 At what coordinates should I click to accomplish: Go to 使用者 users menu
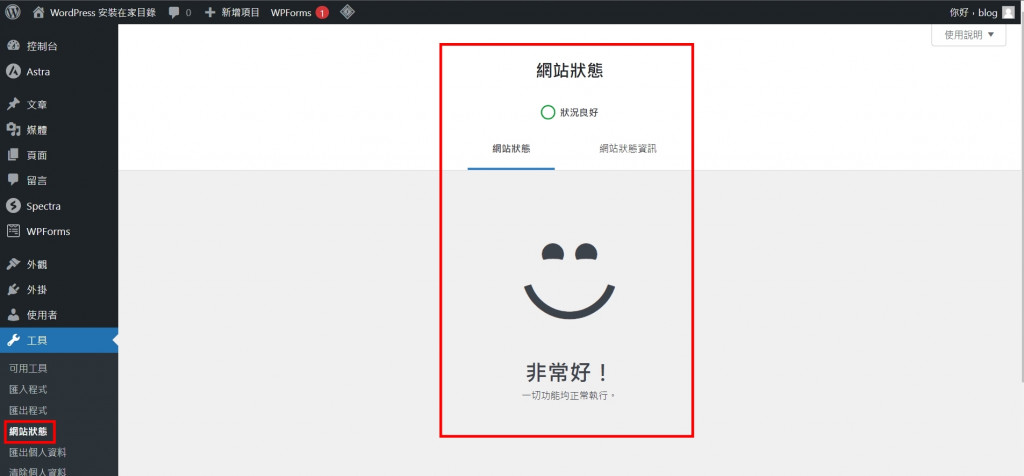click(x=42, y=315)
